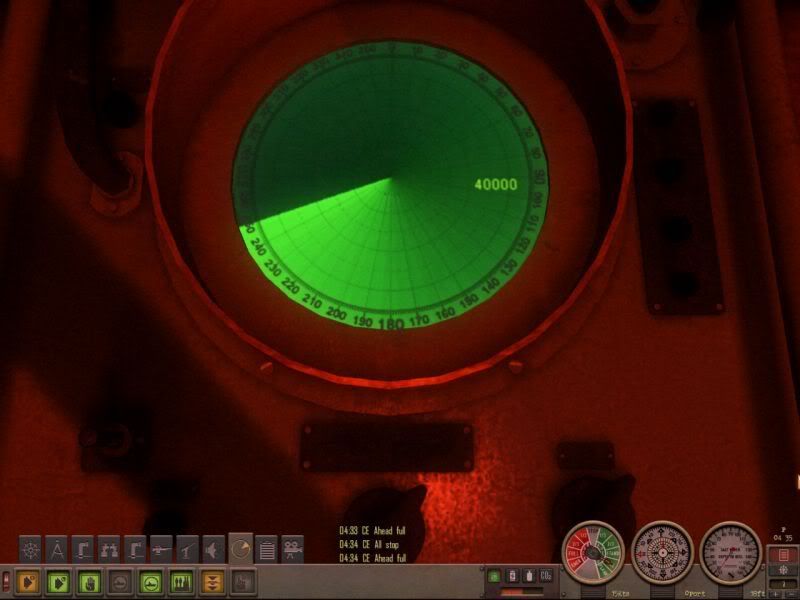
Task: Open the red message log notepad button
Action: [784, 555]
